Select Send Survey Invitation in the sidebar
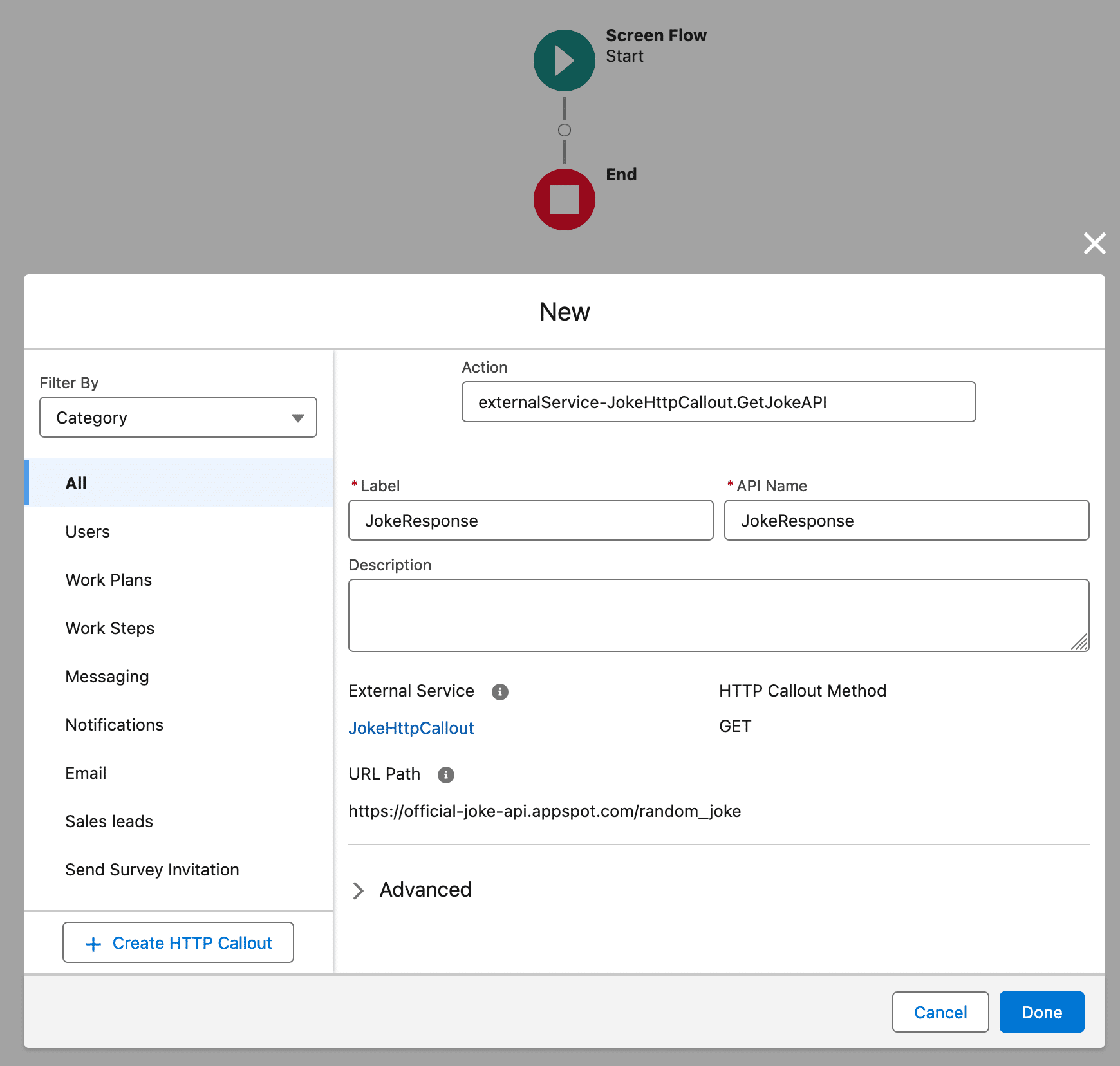This screenshot has height=1066, width=1120. pos(152,870)
